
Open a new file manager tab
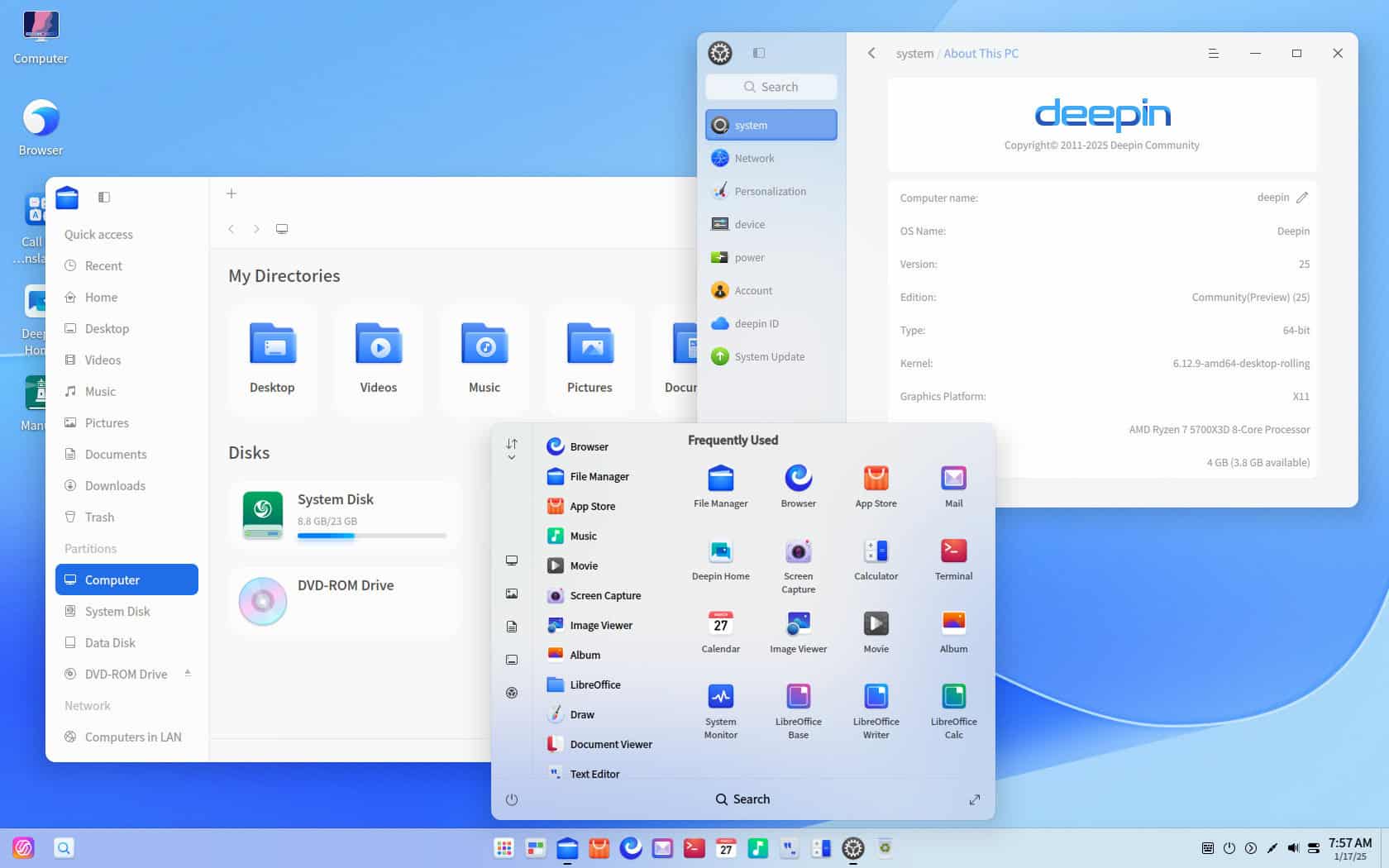pyautogui.click(x=231, y=193)
